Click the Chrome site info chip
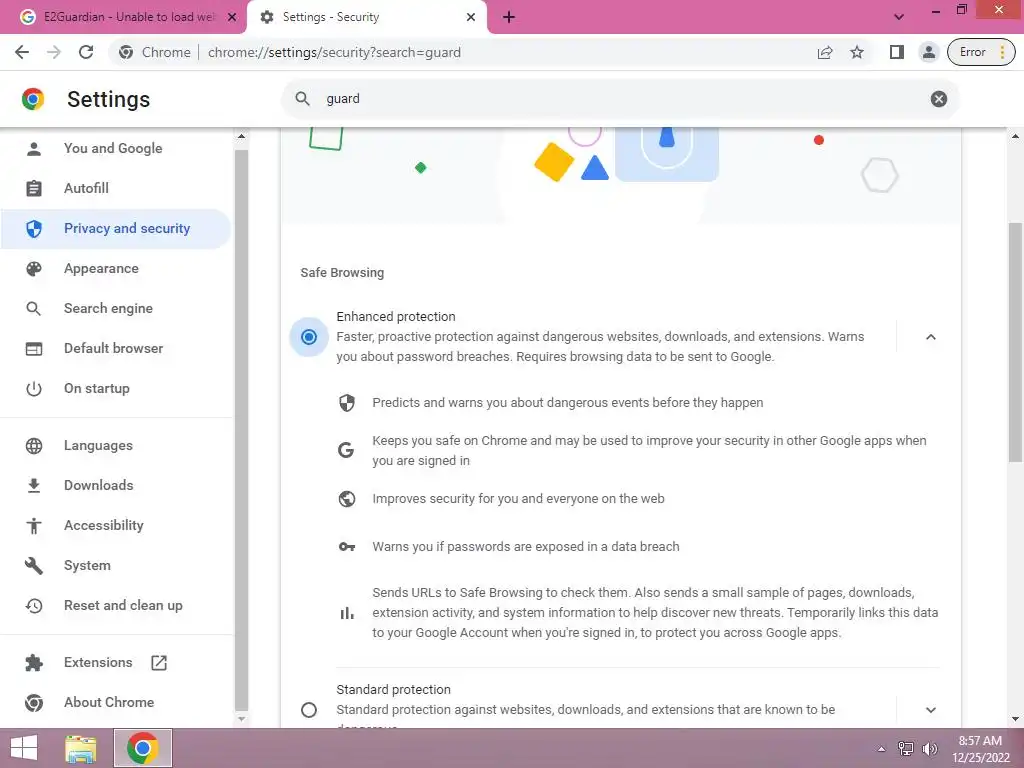Screen dimensions: 1024x768 (155, 52)
